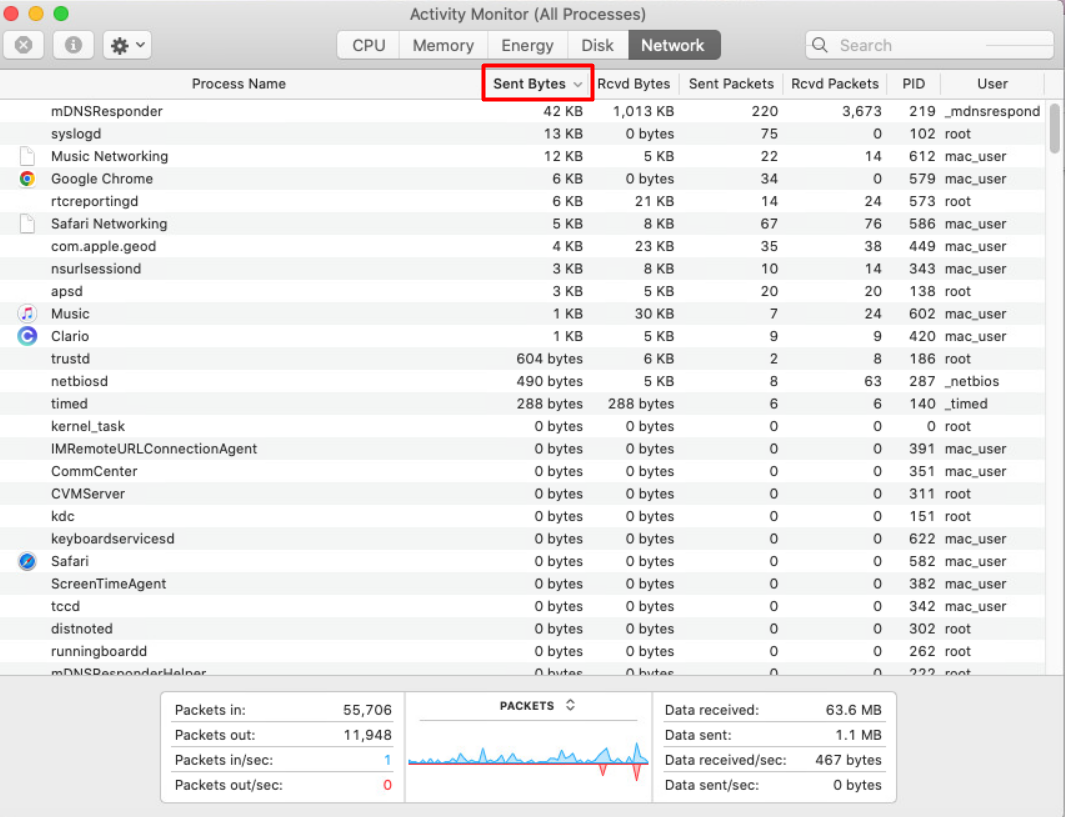Click the _netbios user cell

point(972,381)
